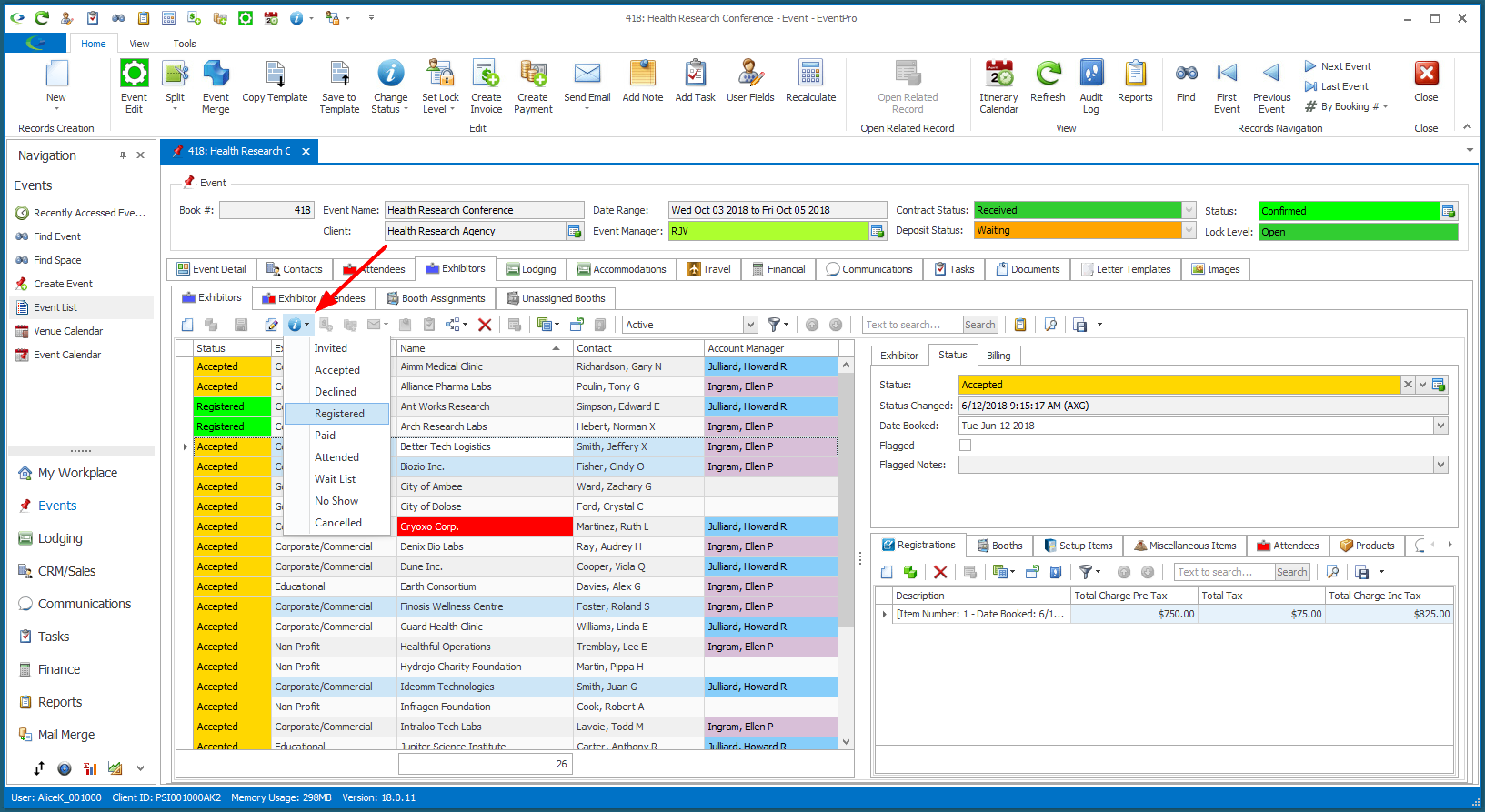Click the exhibitor search text field
Screen dimensions: 1485x812
coord(912,325)
